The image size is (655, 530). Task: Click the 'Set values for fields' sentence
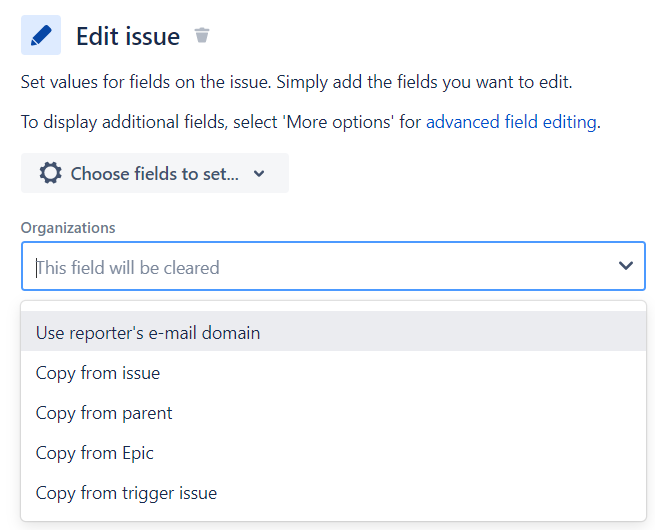pos(146,82)
